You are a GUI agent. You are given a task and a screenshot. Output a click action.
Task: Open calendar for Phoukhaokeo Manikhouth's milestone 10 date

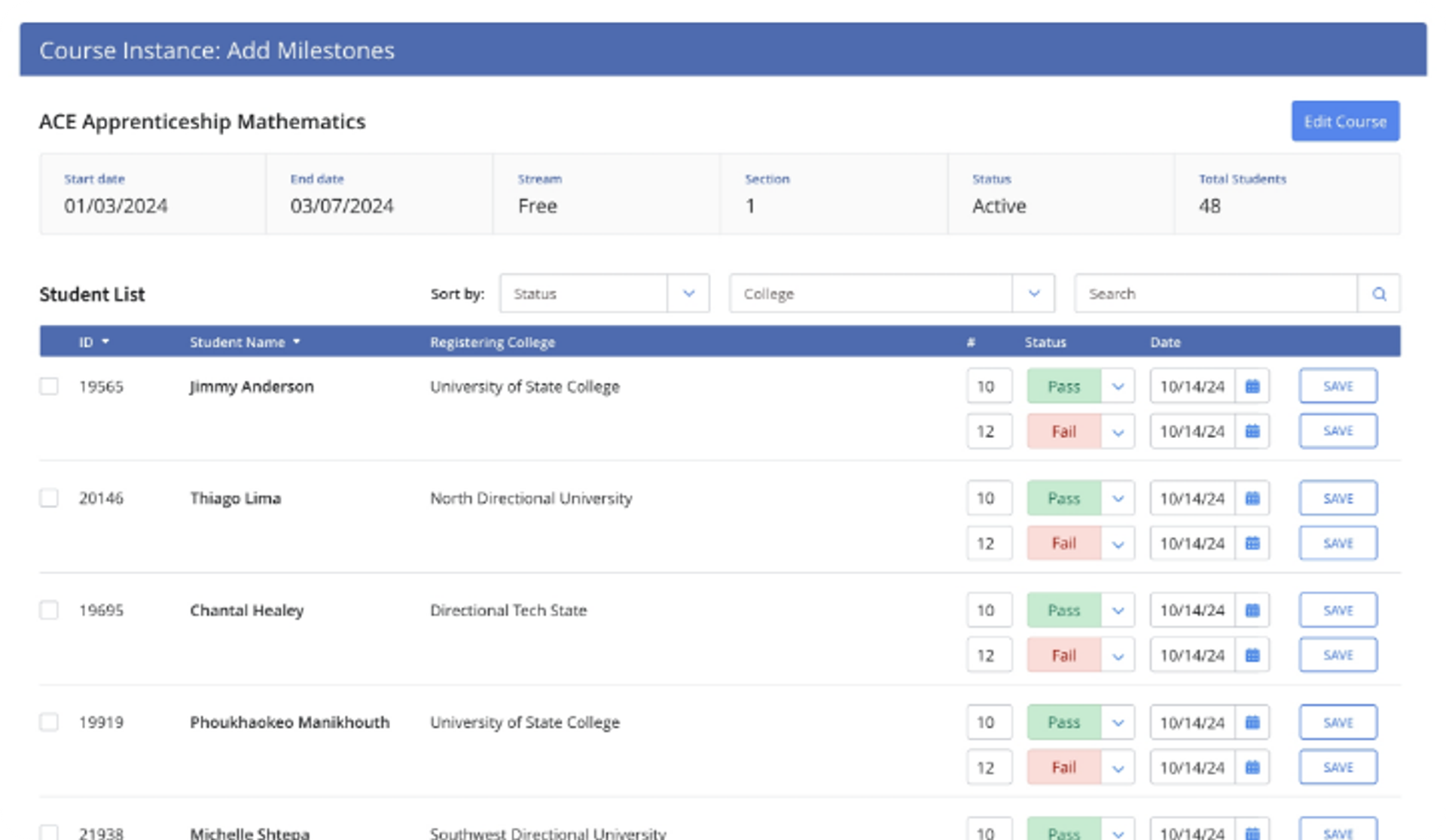point(1252,723)
